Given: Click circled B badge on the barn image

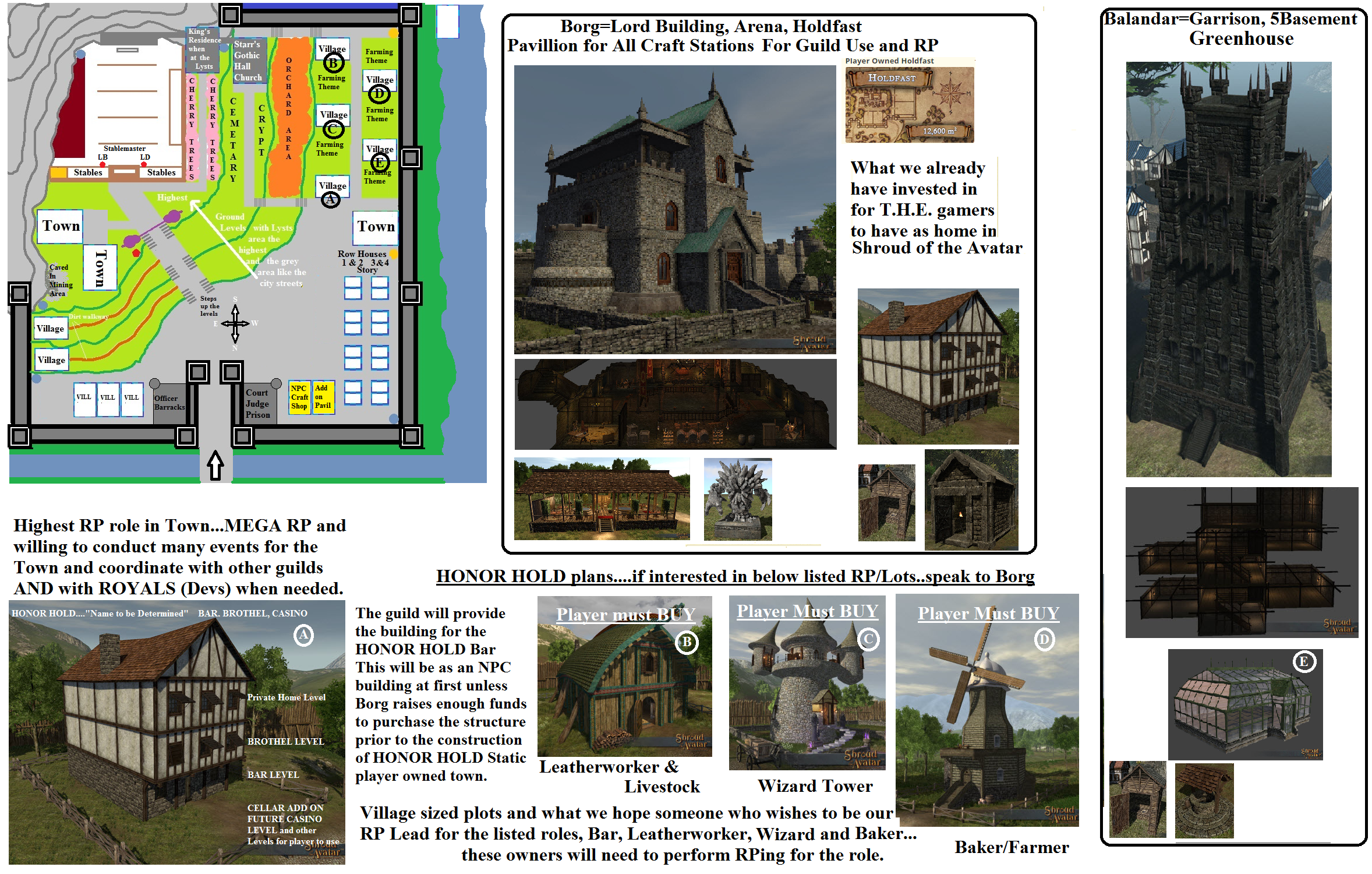Looking at the screenshot, I should click(x=687, y=642).
